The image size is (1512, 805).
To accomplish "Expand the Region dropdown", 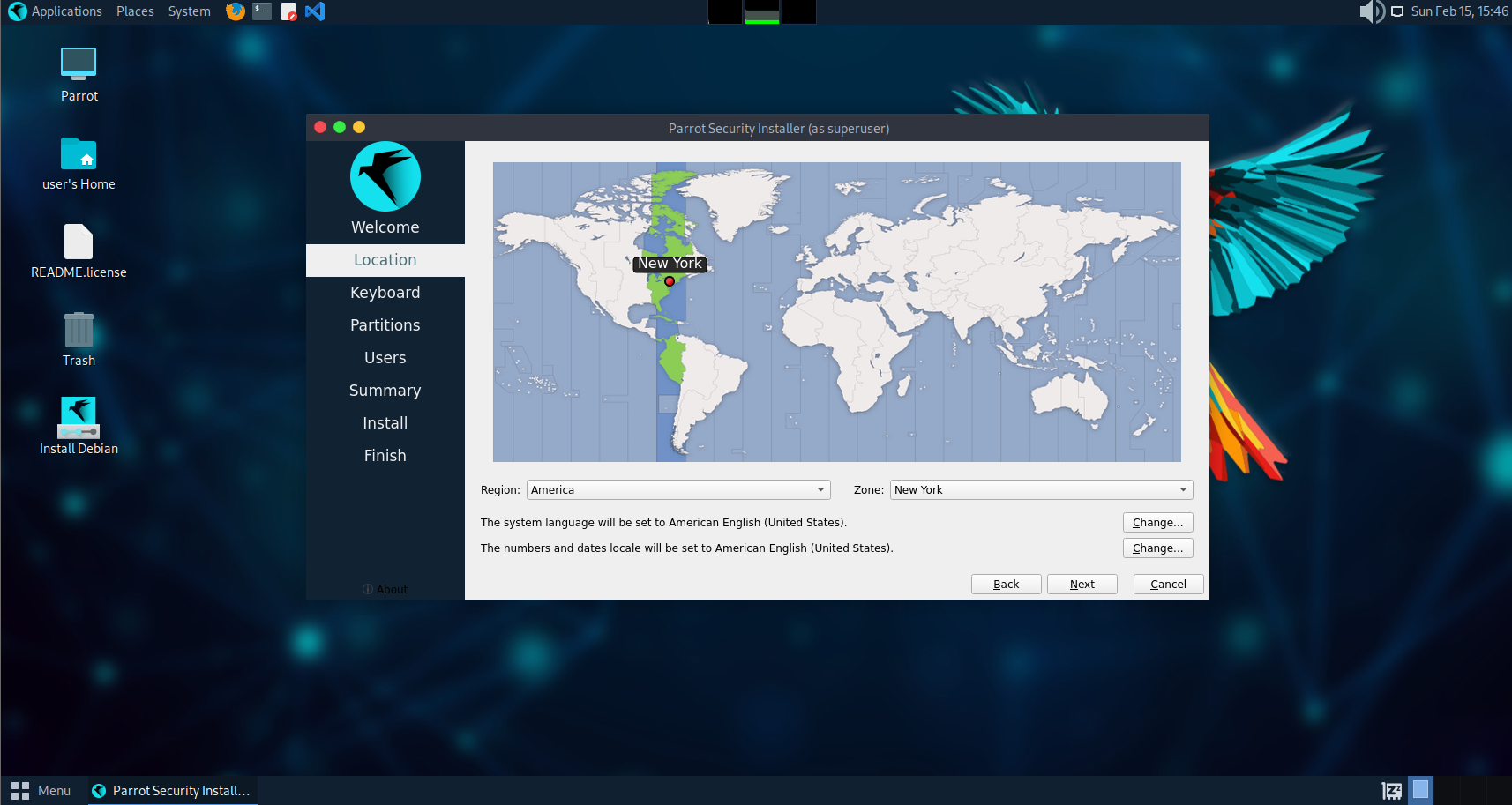I will (x=677, y=490).
